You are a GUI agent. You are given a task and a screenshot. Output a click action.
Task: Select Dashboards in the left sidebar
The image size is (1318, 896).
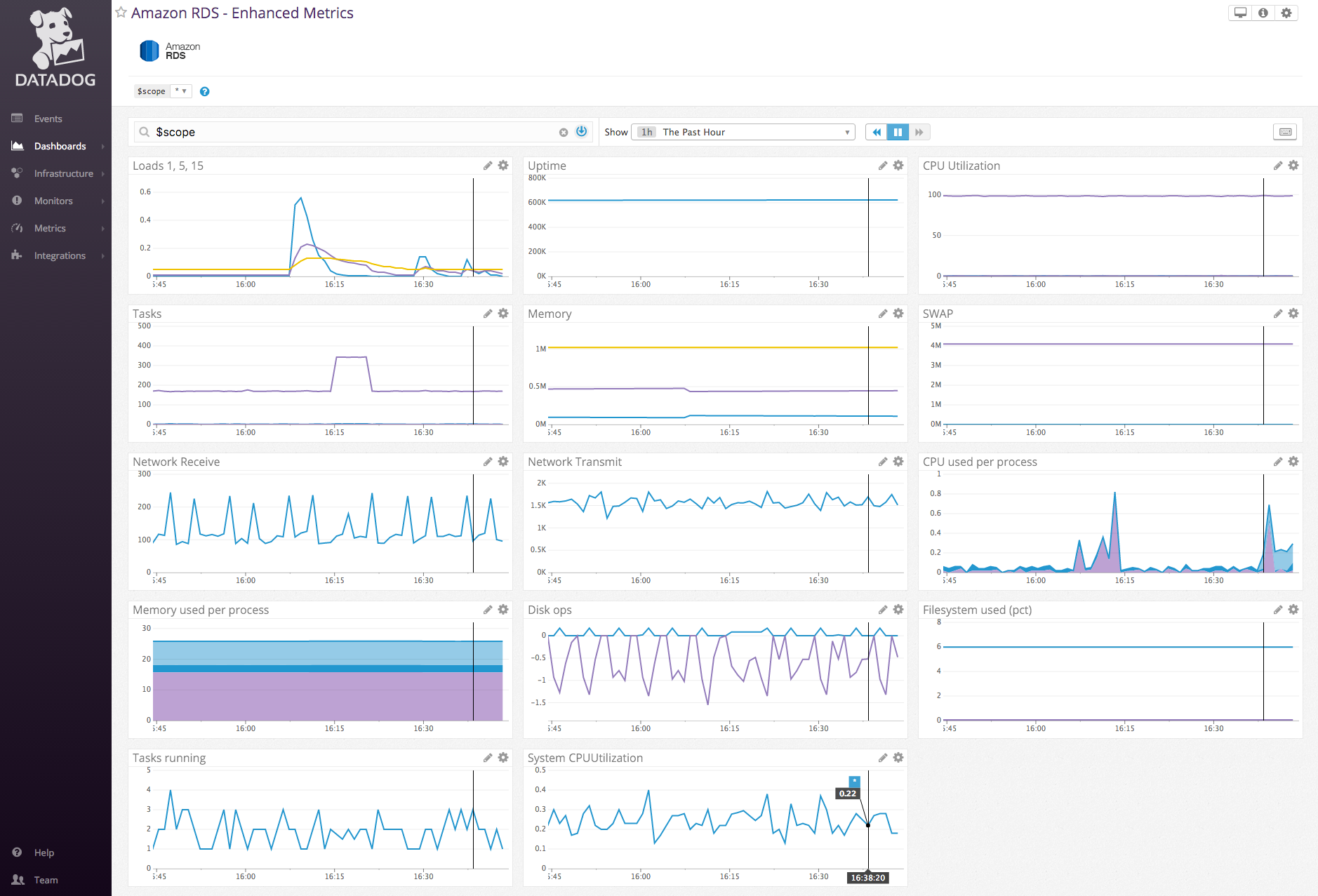tap(59, 146)
